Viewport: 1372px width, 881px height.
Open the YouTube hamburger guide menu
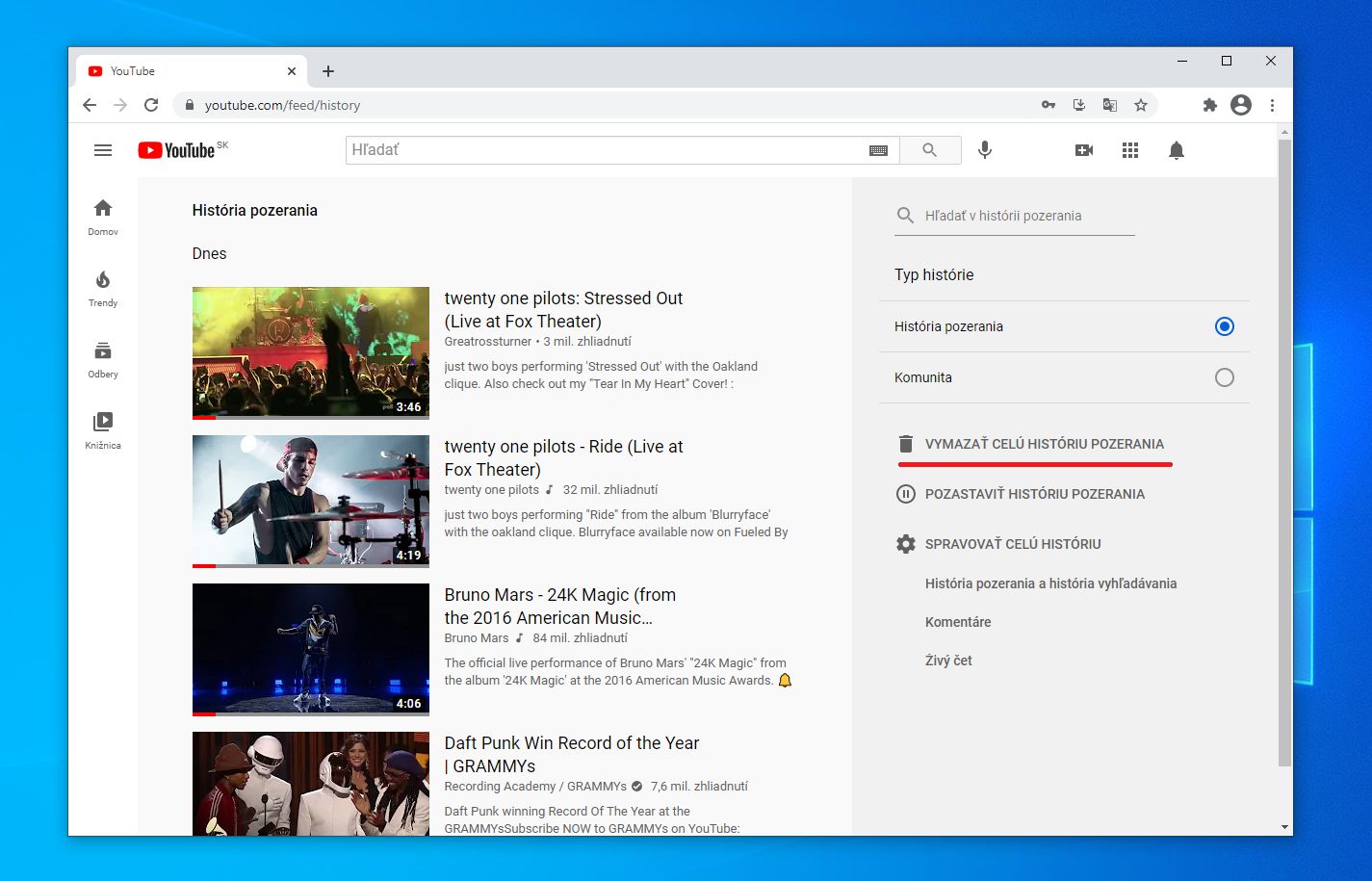pos(103,150)
